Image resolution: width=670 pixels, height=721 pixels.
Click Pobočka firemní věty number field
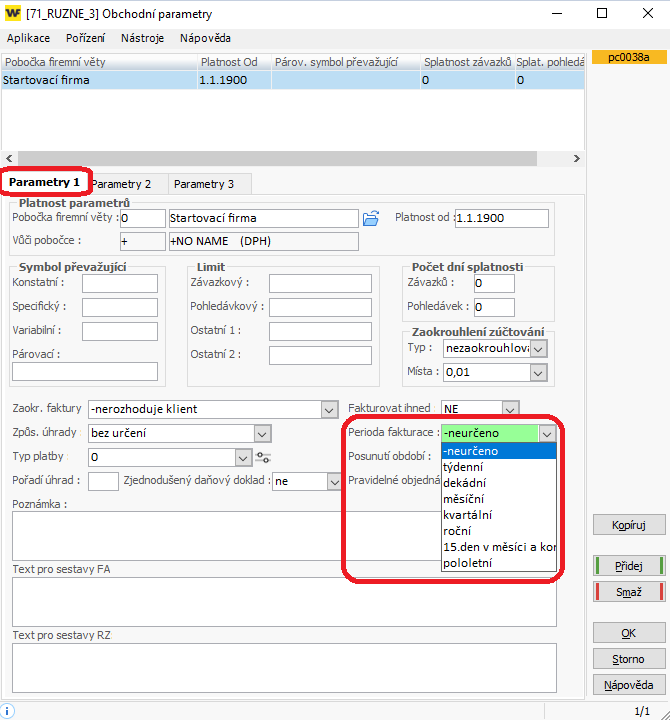[x=143, y=218]
